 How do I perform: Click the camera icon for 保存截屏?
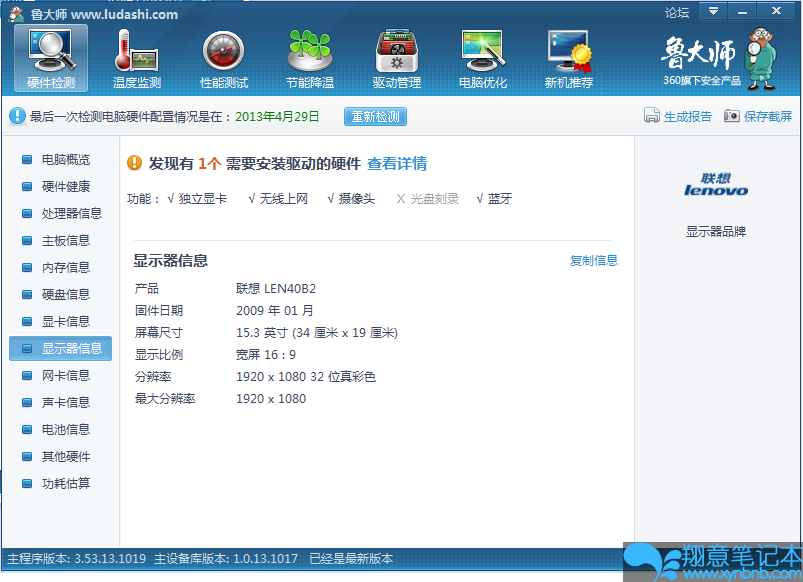(731, 116)
